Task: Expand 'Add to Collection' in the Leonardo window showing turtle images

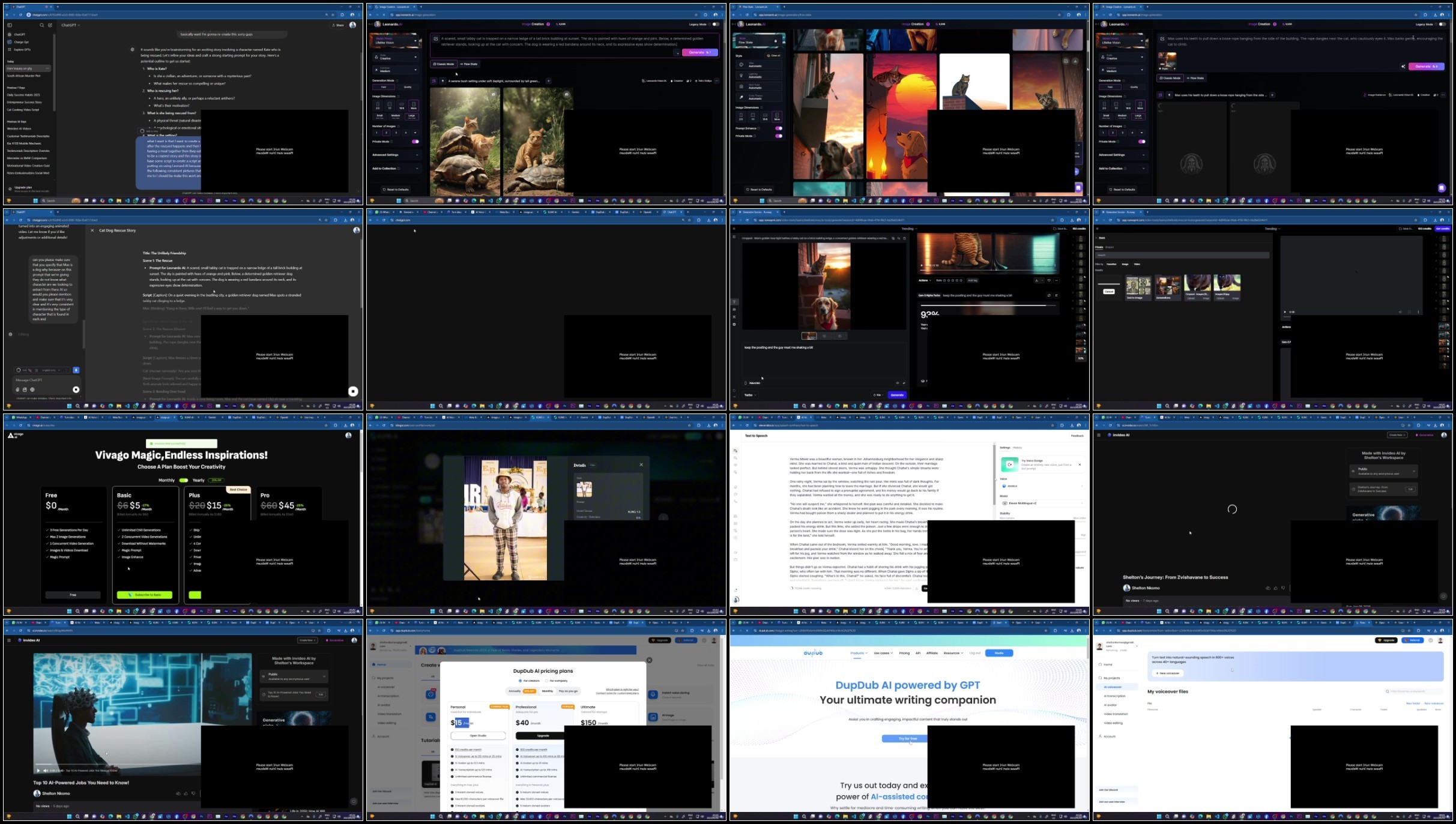Action: tap(396, 169)
